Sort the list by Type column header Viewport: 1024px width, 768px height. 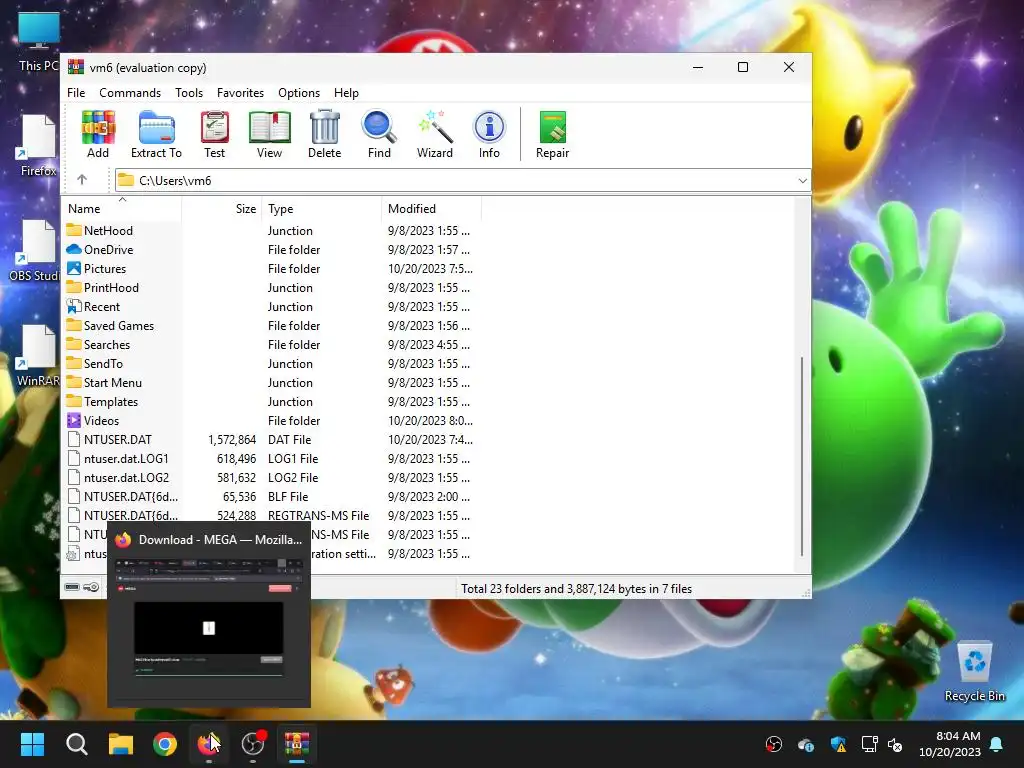click(321, 209)
